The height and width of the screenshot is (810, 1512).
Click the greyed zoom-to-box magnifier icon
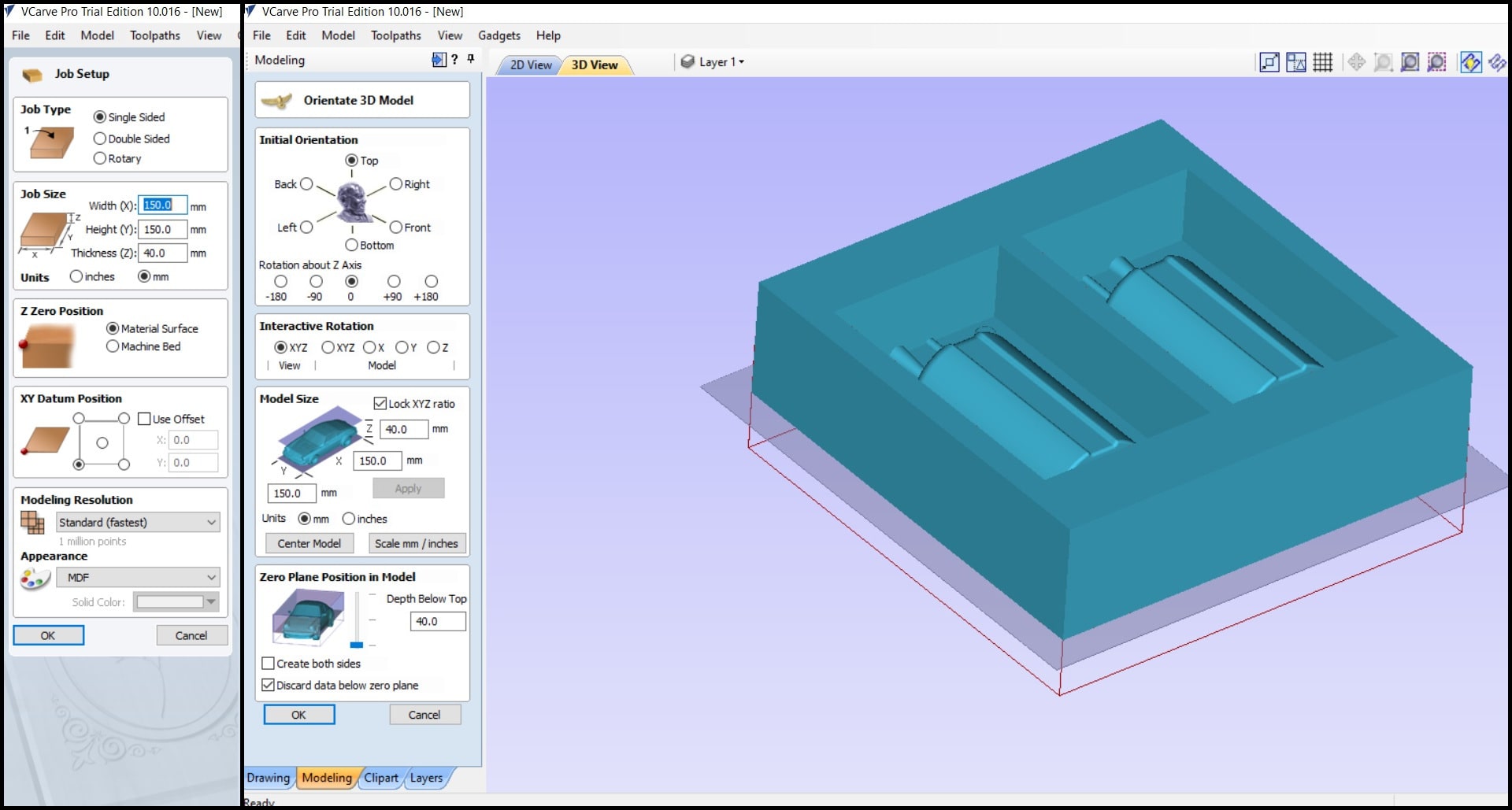[1383, 62]
